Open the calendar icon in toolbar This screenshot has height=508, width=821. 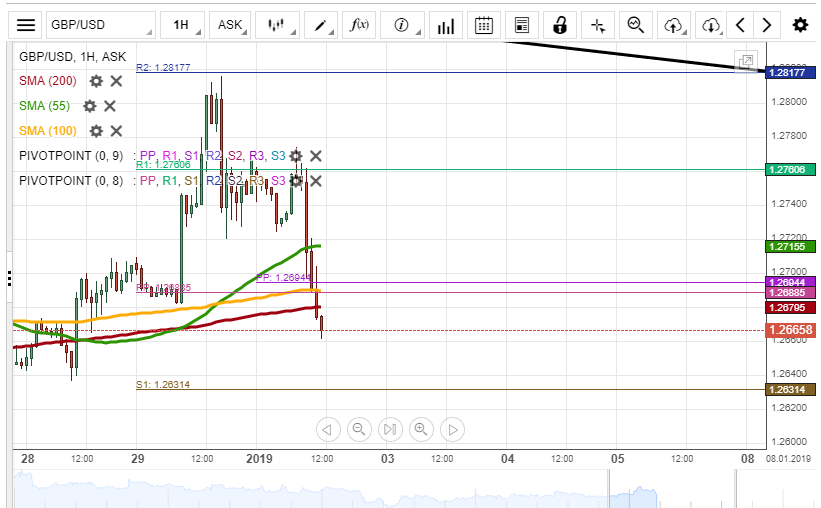tap(484, 25)
